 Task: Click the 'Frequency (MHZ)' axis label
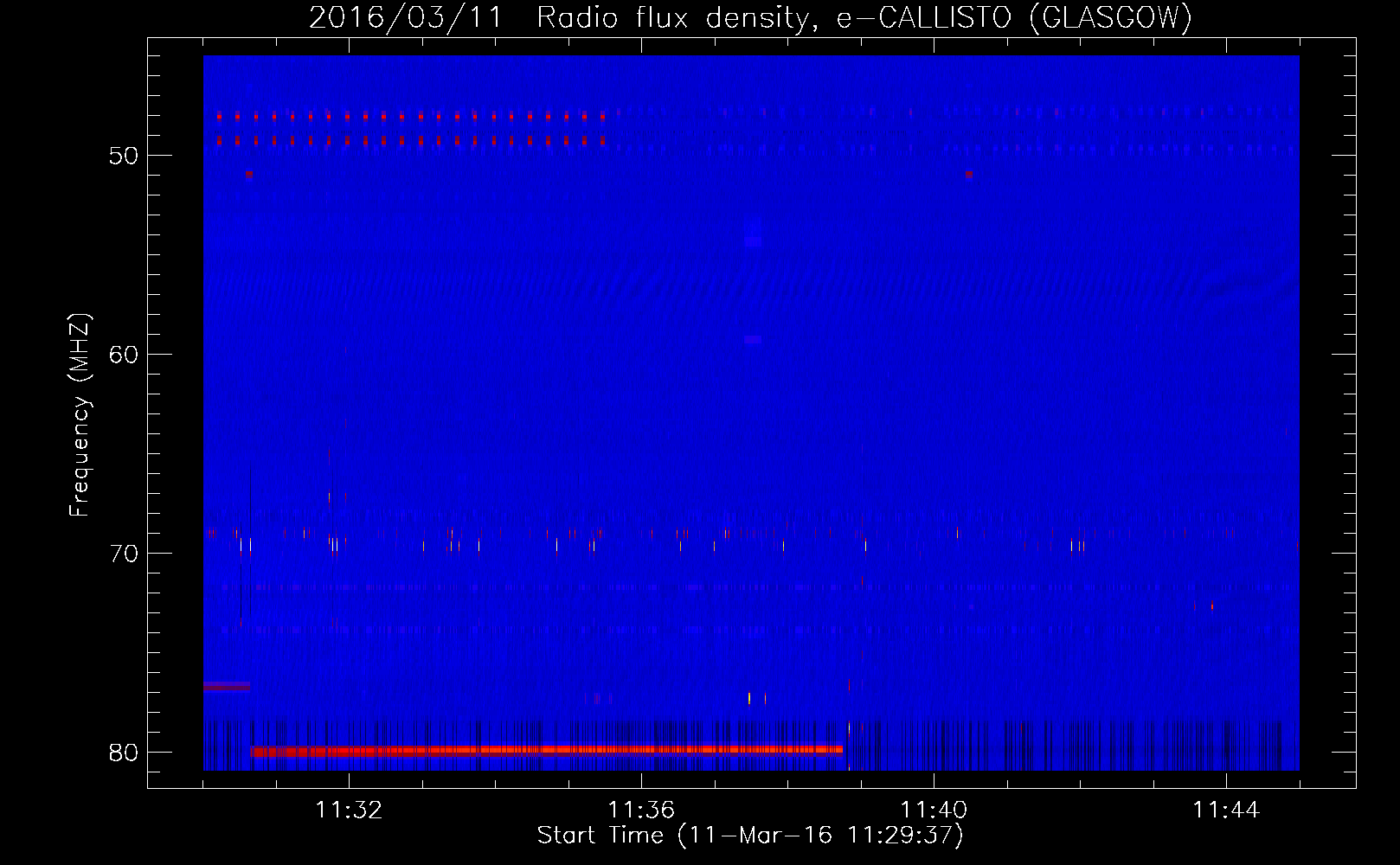[x=80, y=415]
